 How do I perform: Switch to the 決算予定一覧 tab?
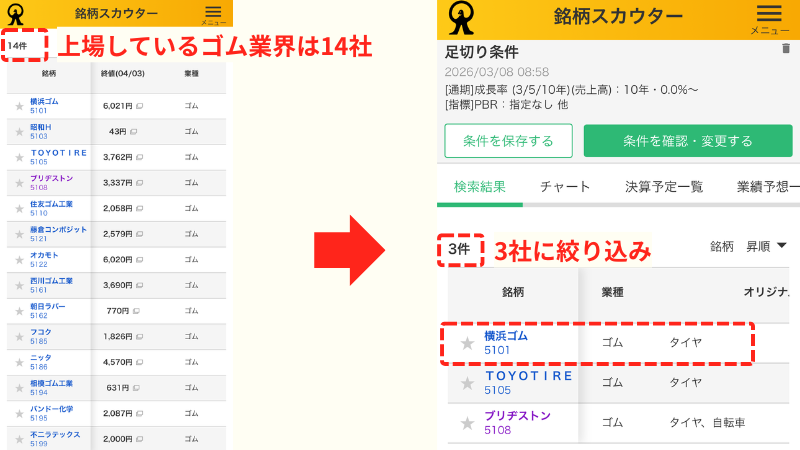[x=663, y=186]
